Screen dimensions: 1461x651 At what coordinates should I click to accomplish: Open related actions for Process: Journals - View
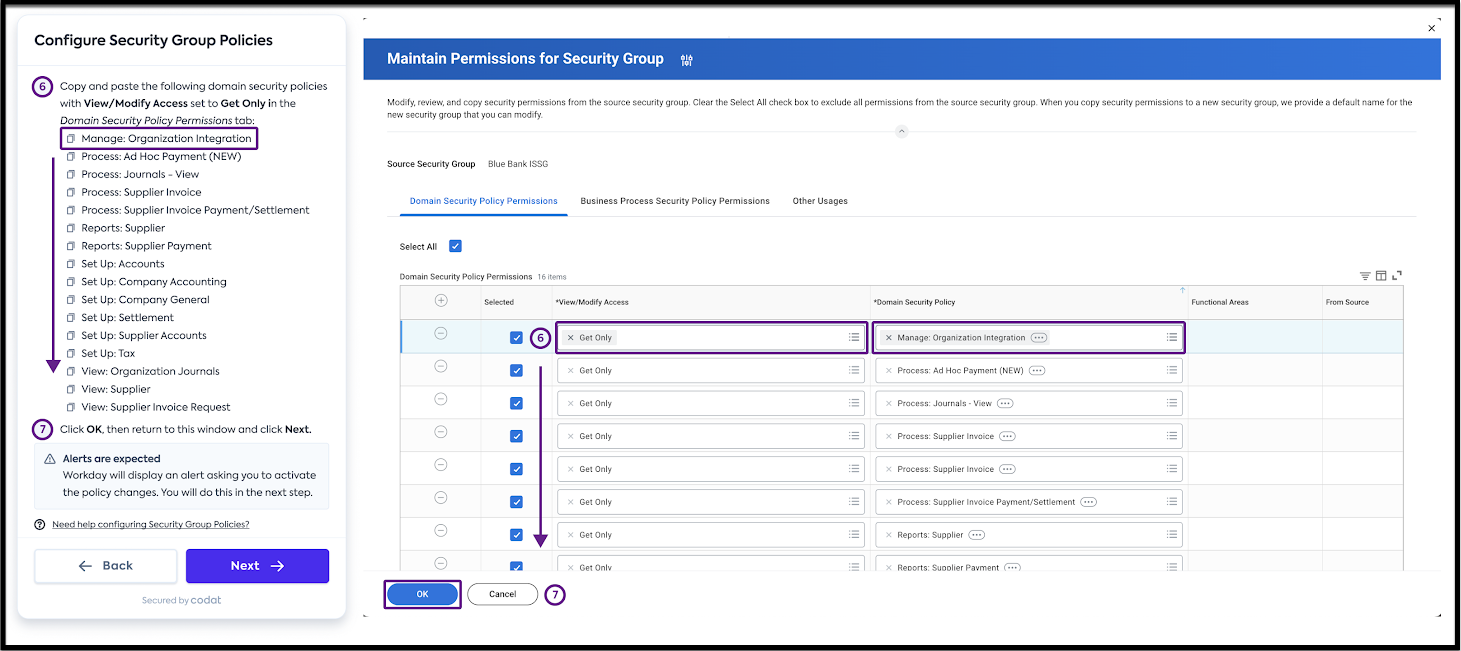[x=1005, y=404]
